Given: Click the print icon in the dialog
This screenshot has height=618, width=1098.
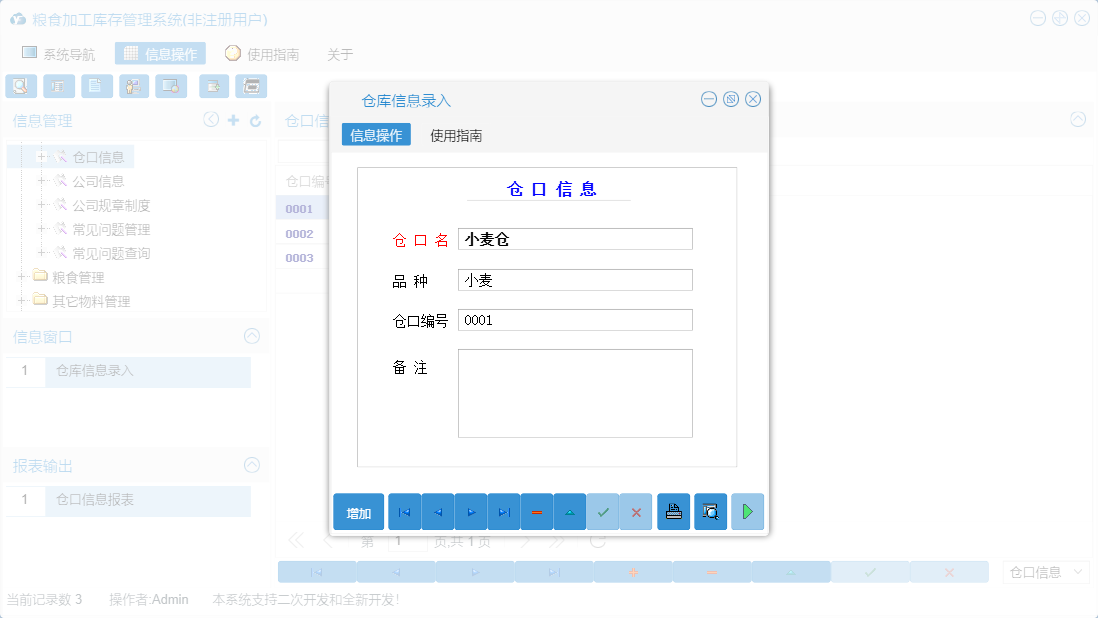Looking at the screenshot, I should click(x=674, y=511).
